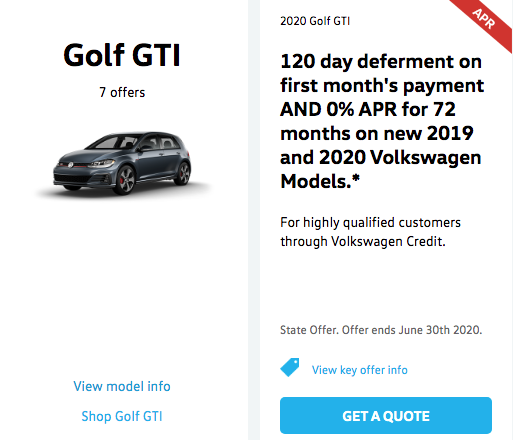Open the View model info link

122,386
